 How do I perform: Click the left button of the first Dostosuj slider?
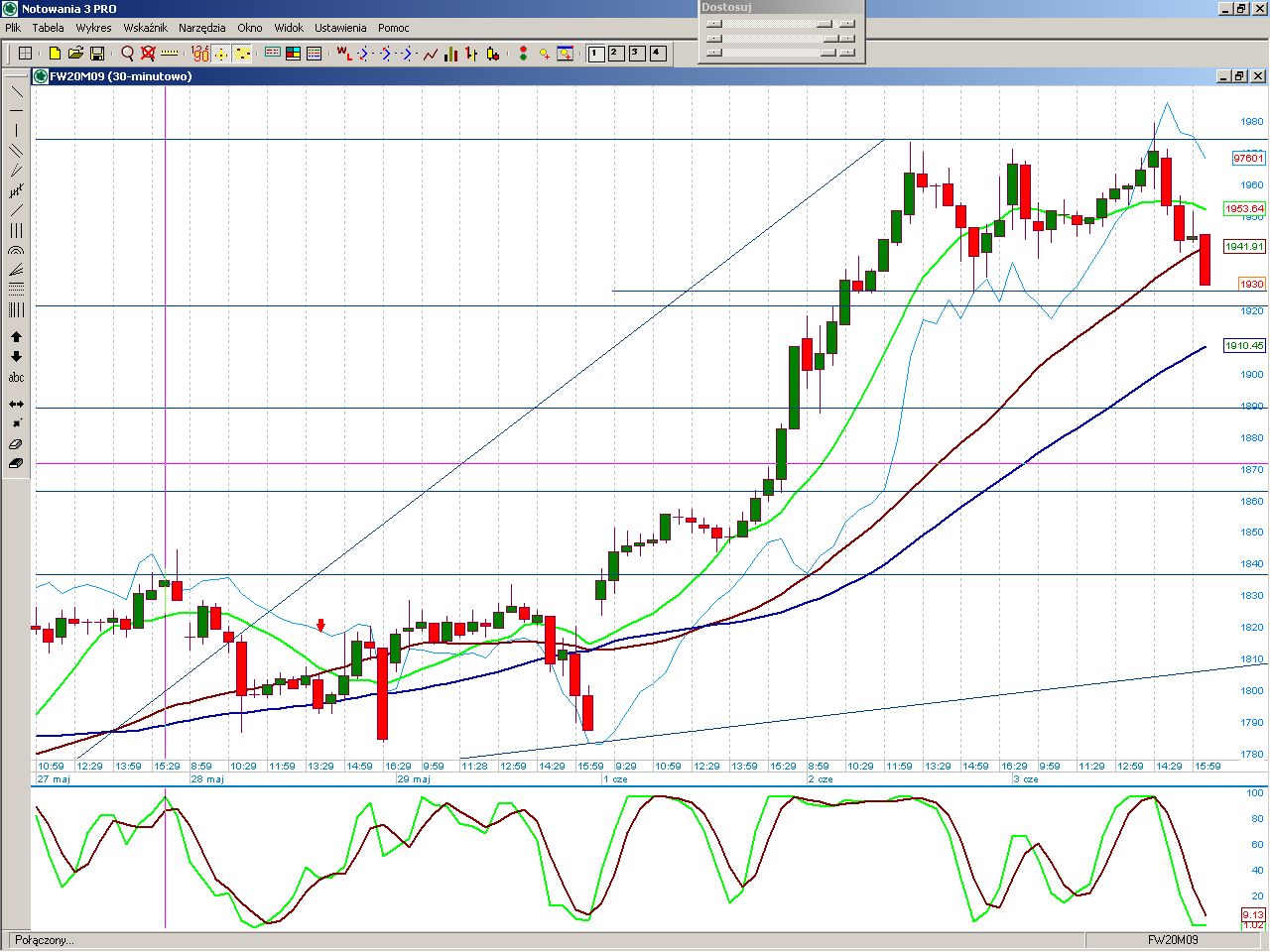click(x=714, y=24)
